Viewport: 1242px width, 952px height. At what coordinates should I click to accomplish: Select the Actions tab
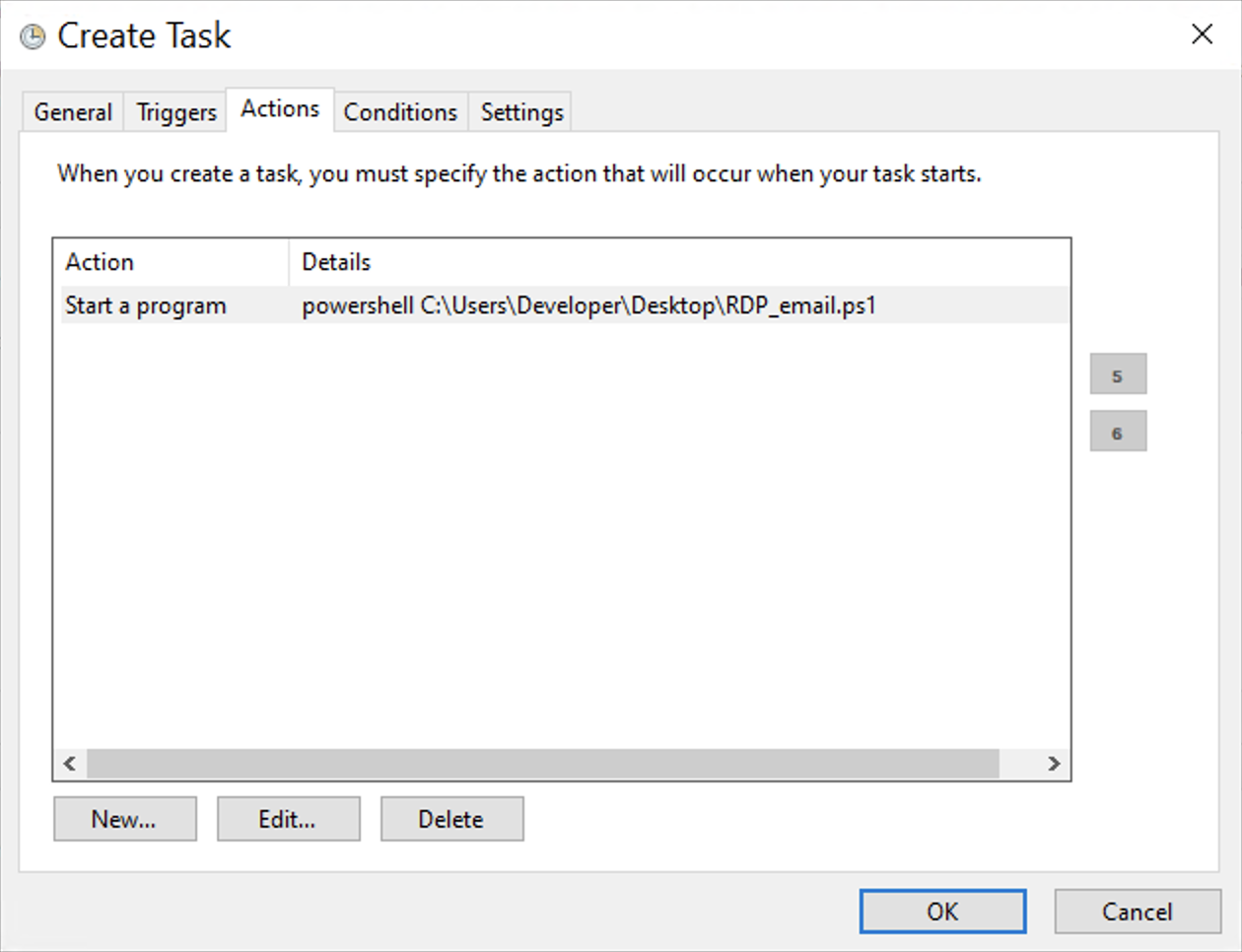tap(279, 109)
